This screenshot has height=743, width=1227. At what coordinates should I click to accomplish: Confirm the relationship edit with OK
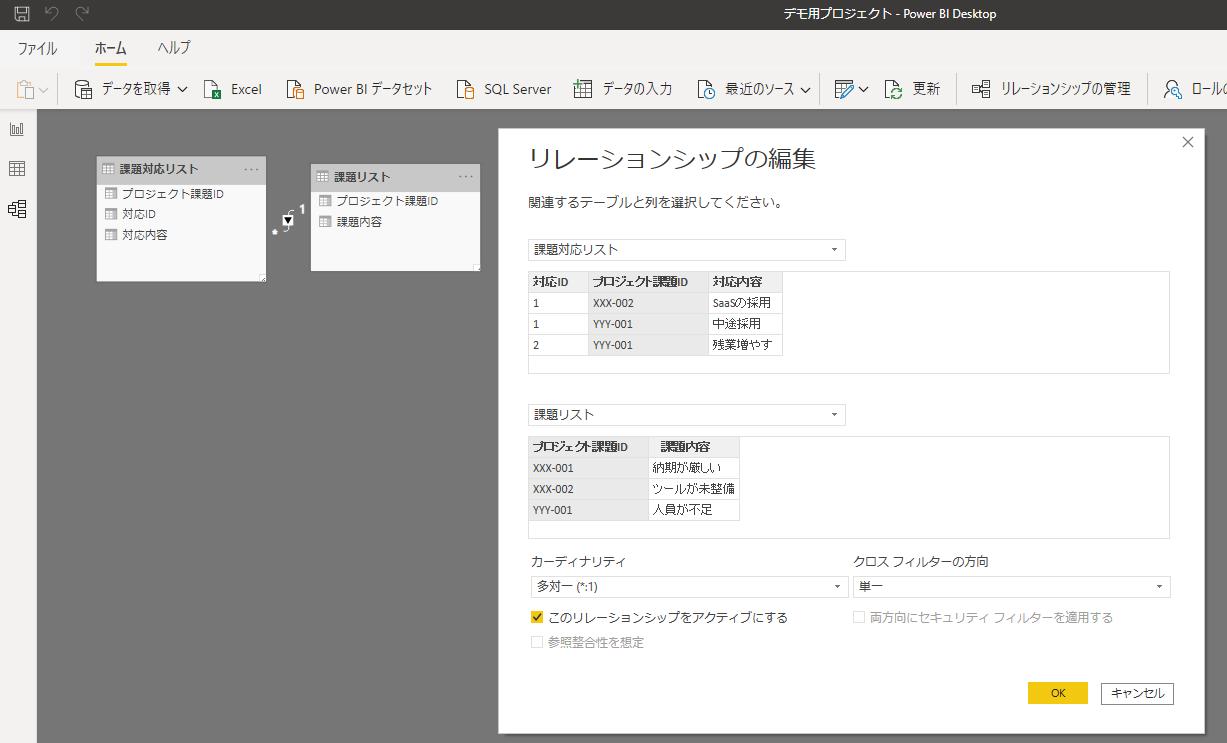(1057, 693)
